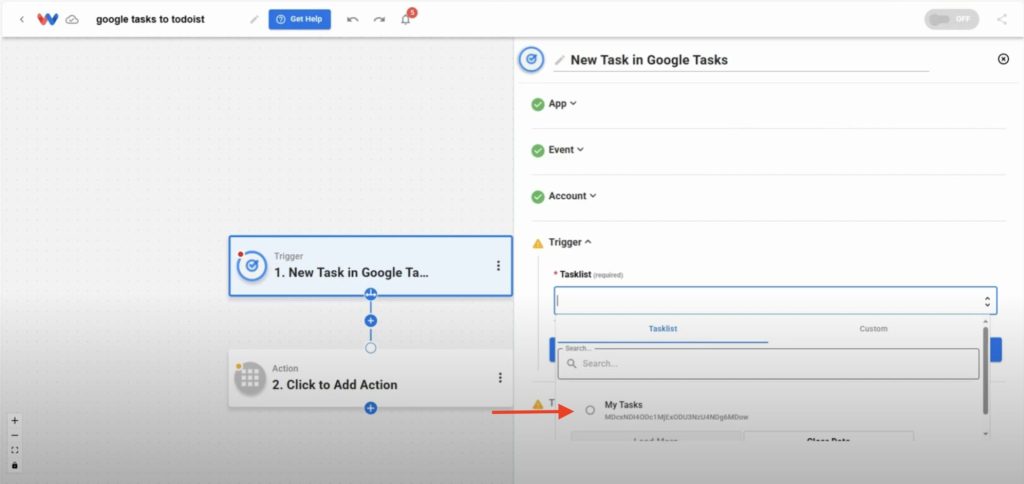Zoom out on the canvas
Viewport: 1024px width, 484px height.
15,436
